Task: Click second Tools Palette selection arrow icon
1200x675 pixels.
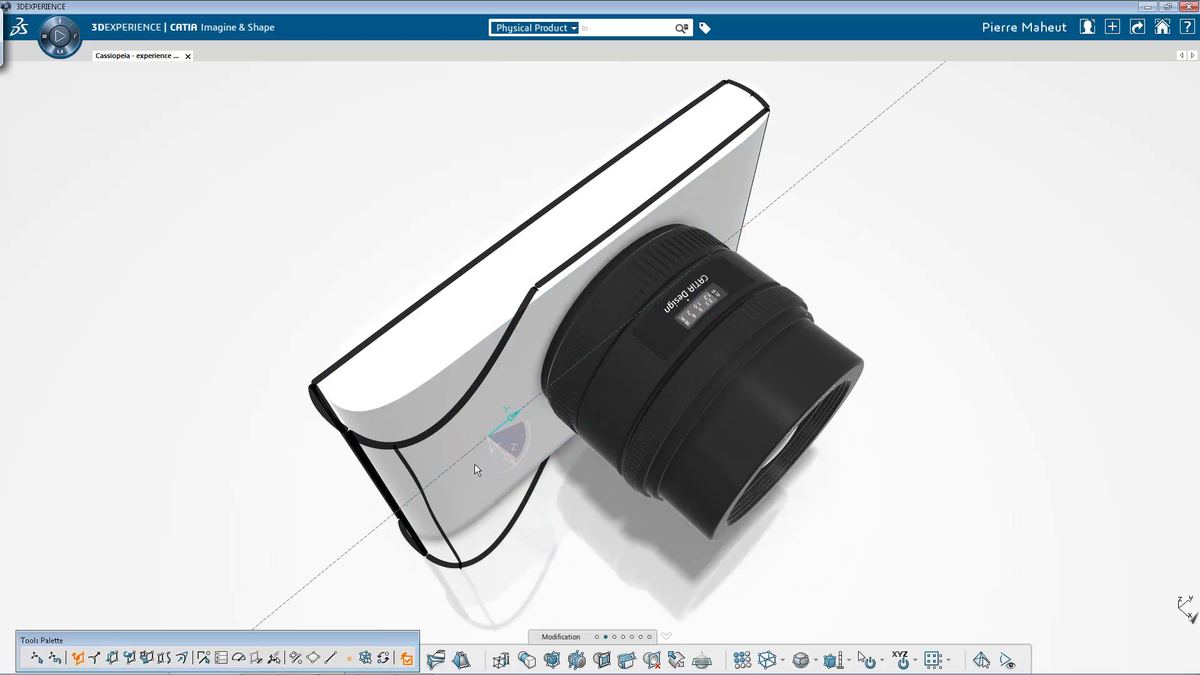Action: [x=55, y=658]
